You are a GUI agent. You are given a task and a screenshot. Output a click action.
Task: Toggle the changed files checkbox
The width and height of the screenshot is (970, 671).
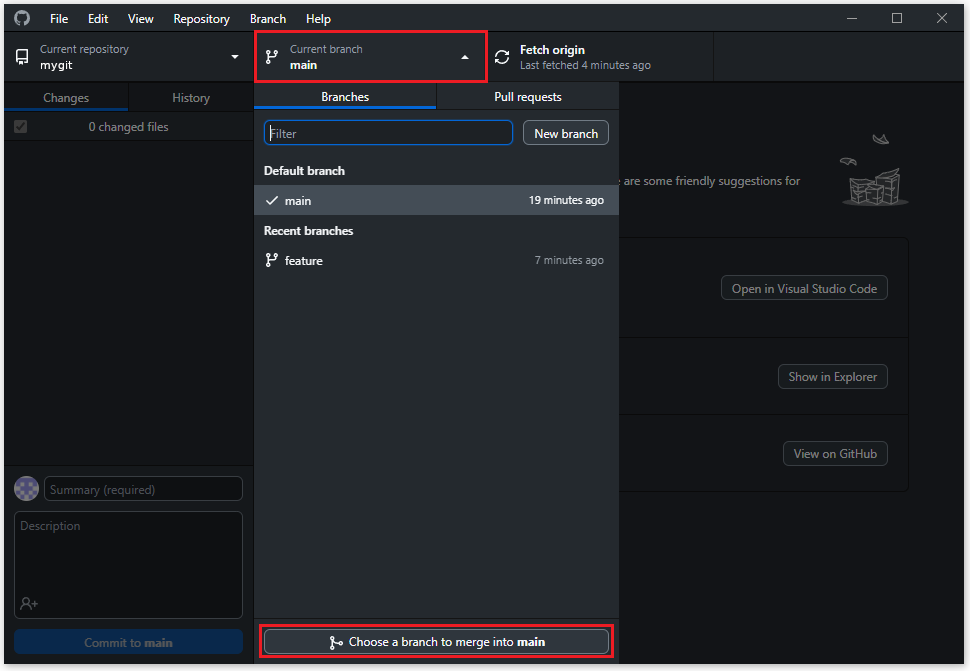(x=20, y=127)
